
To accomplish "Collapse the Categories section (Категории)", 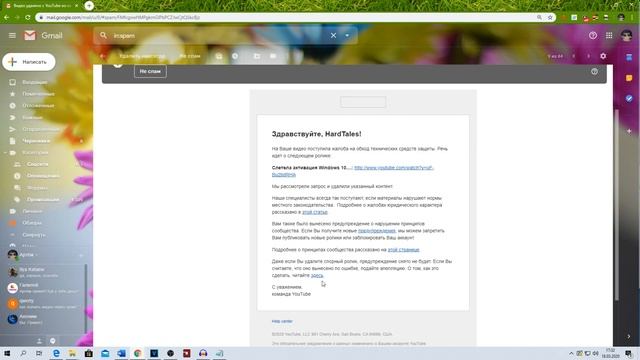I will click(5, 153).
